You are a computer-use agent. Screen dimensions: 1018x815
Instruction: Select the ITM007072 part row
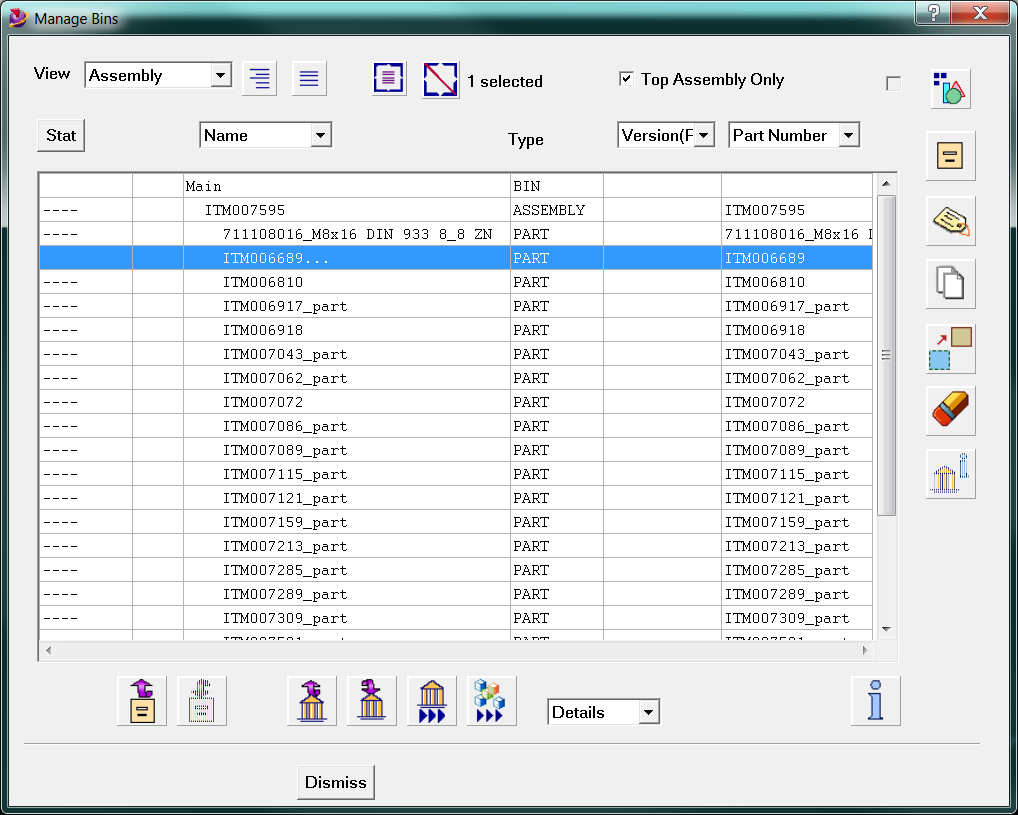[x=456, y=403]
